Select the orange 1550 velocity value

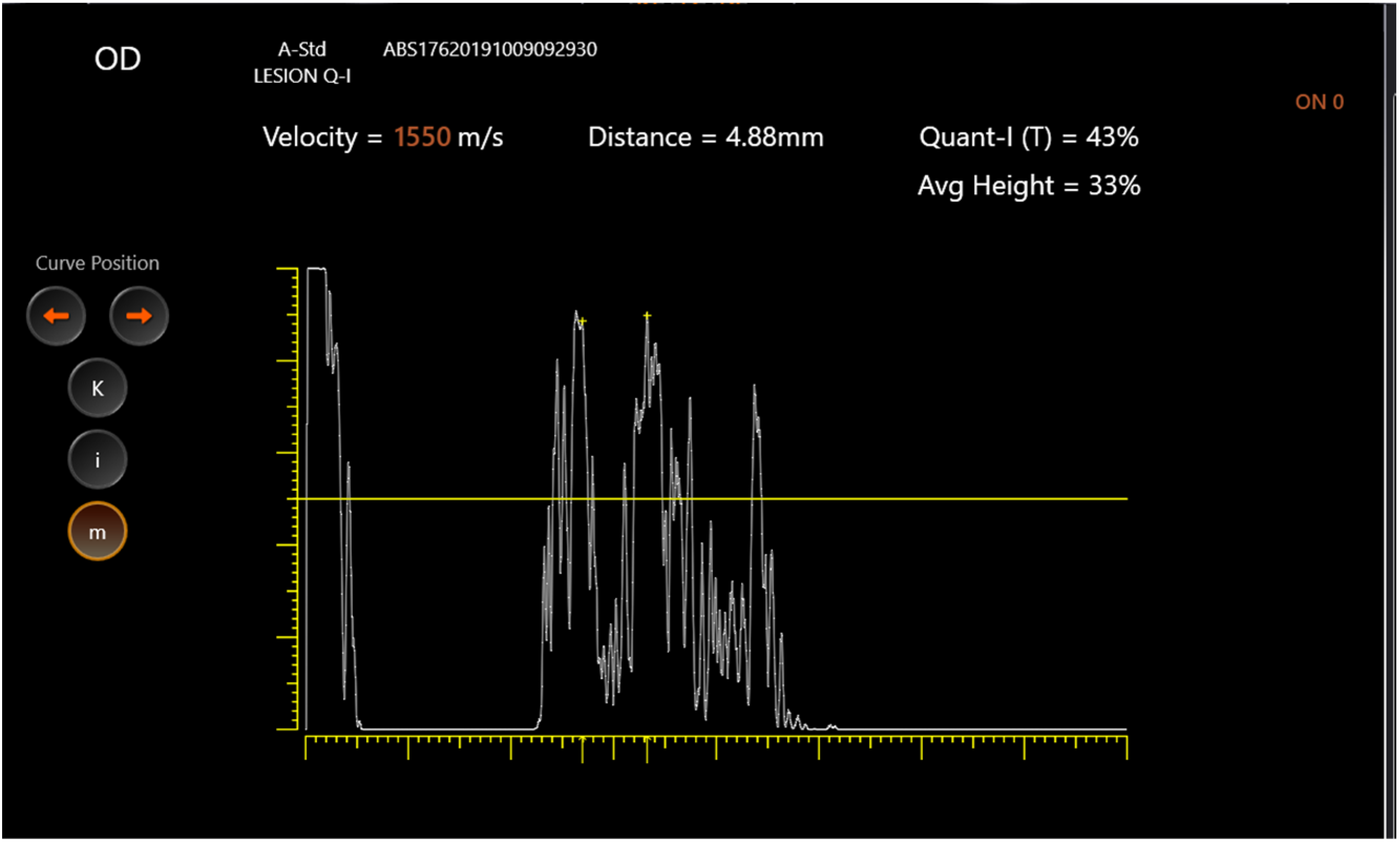click(422, 138)
